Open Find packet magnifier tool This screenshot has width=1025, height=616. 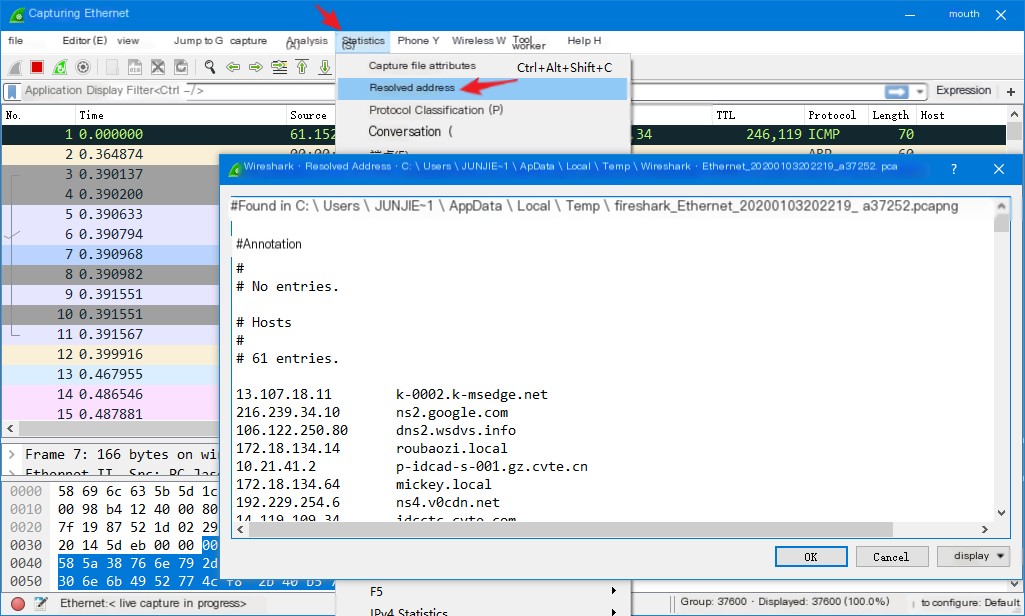pyautogui.click(x=210, y=67)
